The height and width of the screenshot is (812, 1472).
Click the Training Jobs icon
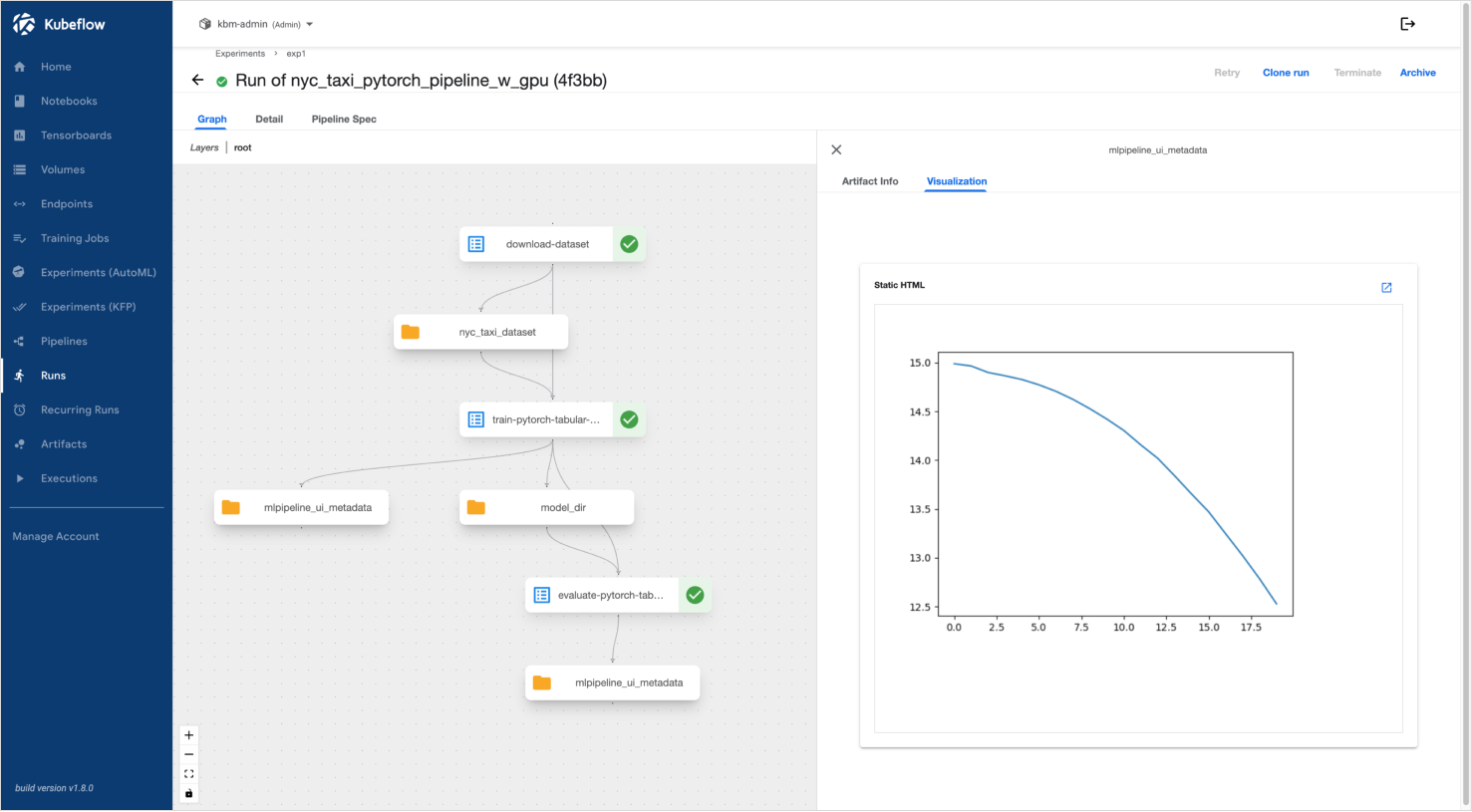point(19,238)
